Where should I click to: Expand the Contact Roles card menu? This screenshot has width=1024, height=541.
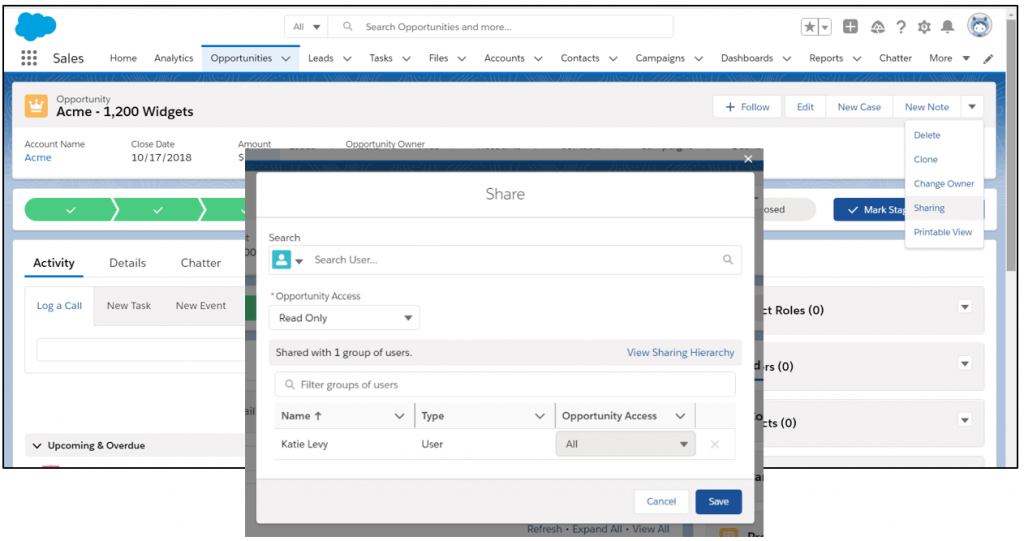click(x=965, y=307)
